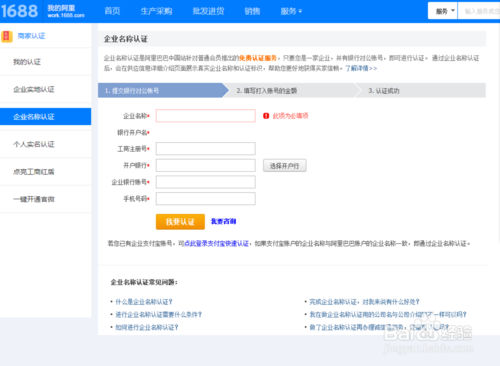Image resolution: width=500 pixels, height=366 pixels.
Task: Open FAQ 完成企业名称认证,对我来说有什么好处?
Action: (364, 302)
